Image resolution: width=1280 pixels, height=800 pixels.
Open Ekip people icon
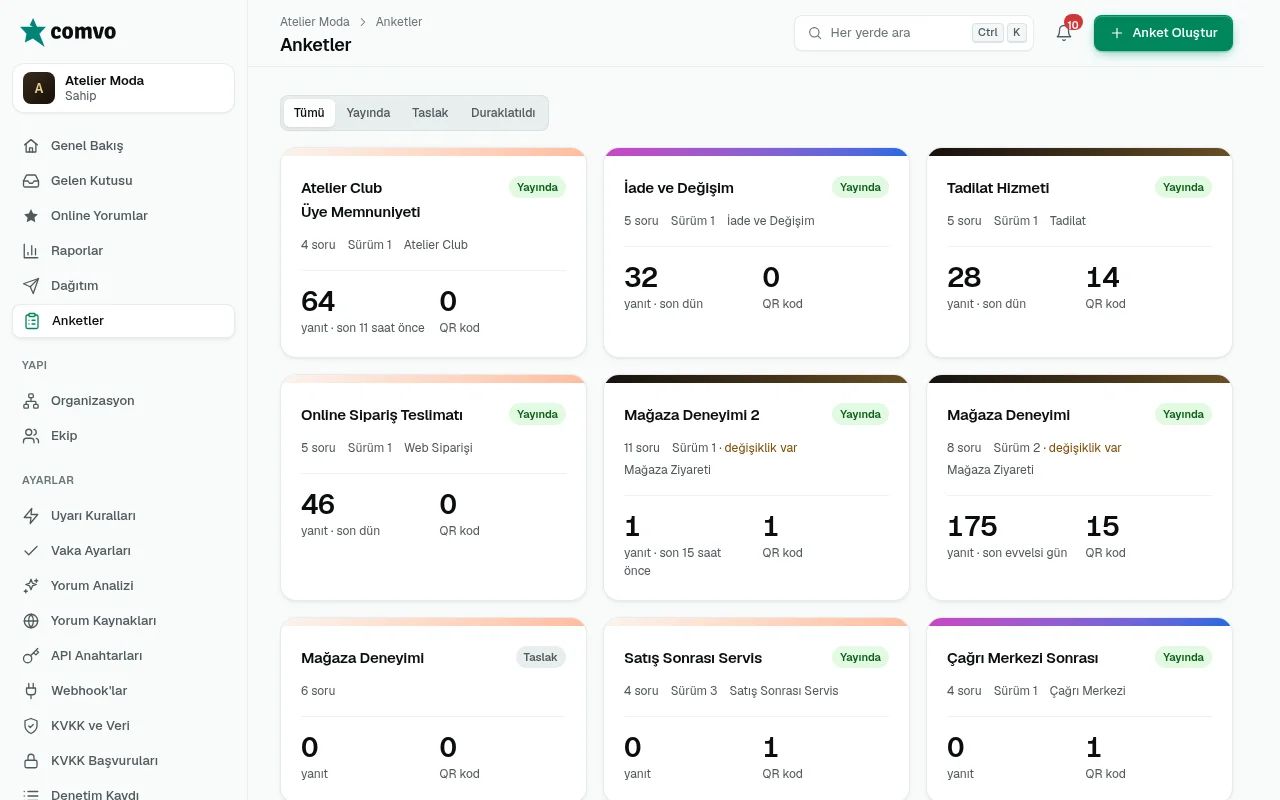point(31,436)
